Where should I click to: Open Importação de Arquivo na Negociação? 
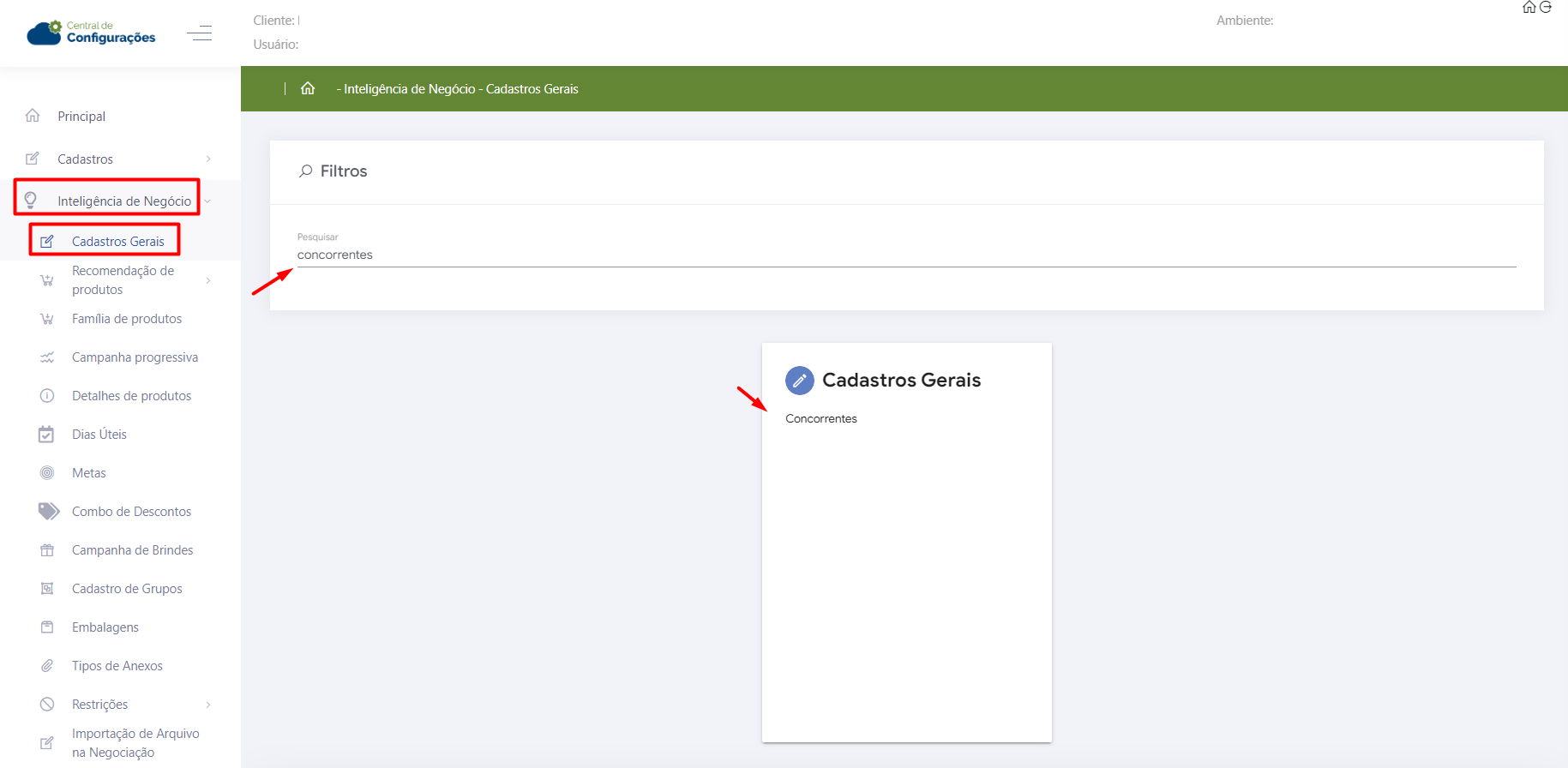pyautogui.click(x=135, y=743)
